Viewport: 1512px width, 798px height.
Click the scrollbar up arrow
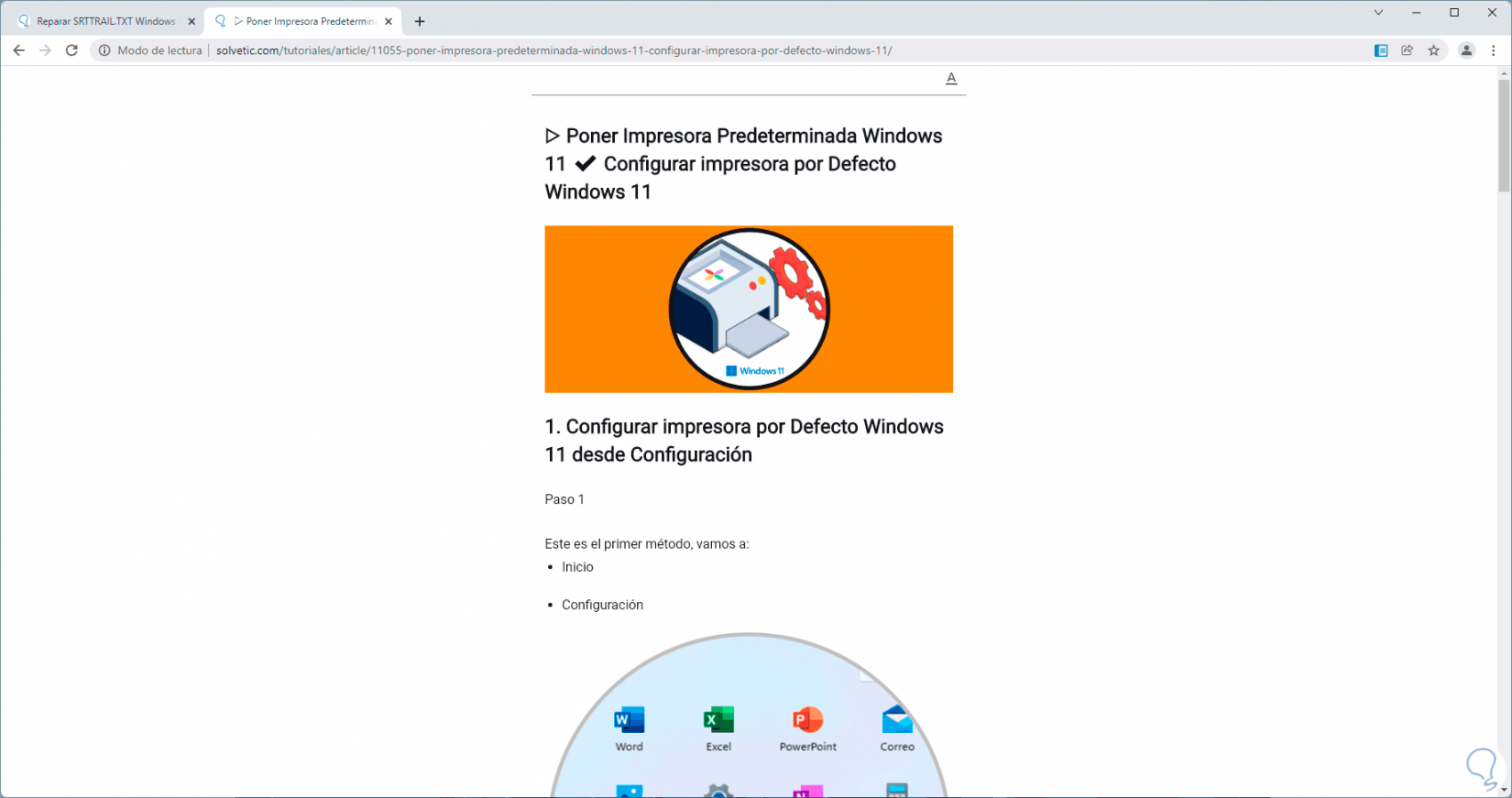[1504, 72]
